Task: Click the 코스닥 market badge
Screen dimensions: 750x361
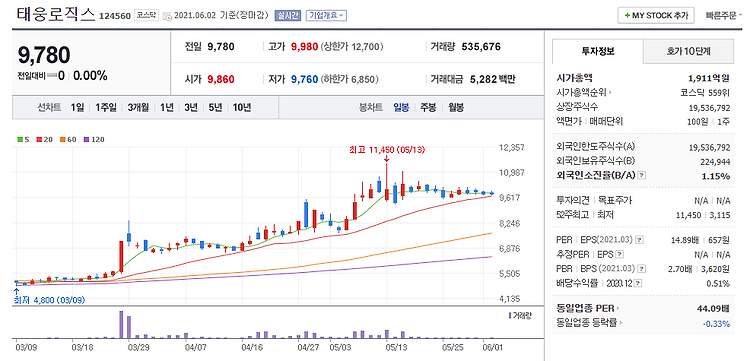Action: pos(146,15)
